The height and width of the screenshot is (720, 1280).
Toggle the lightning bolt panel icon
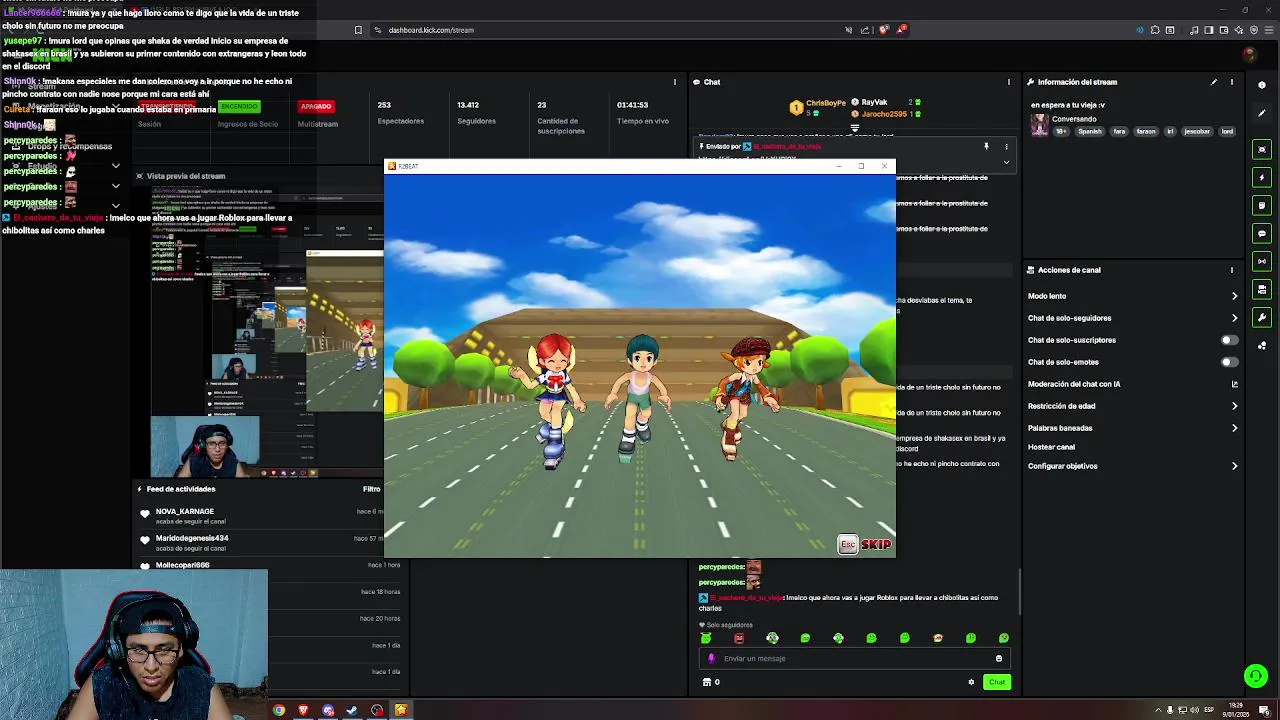click(1262, 177)
